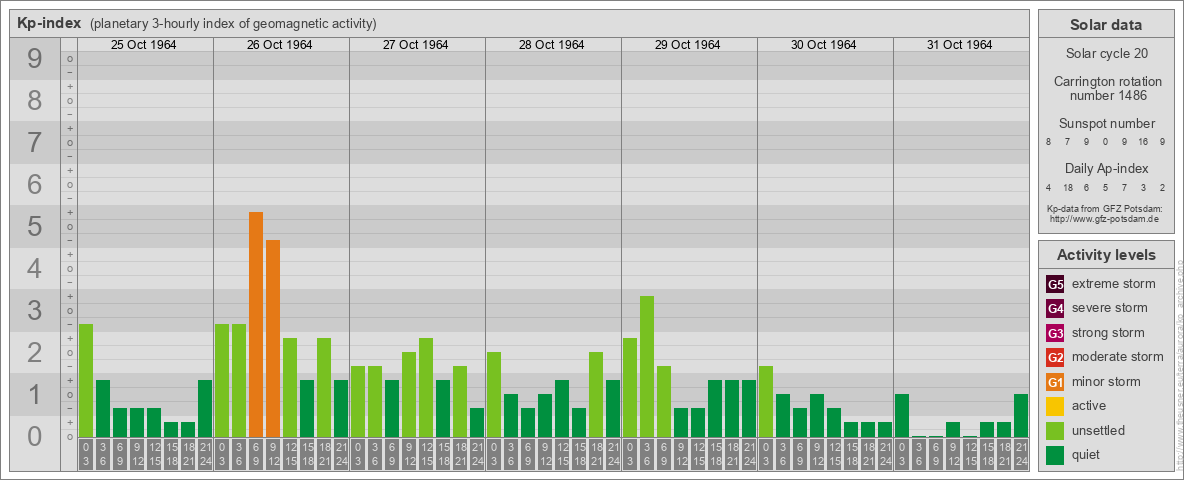Click the sunspot number value '16'
This screenshot has height=480, width=1184.
click(1145, 142)
